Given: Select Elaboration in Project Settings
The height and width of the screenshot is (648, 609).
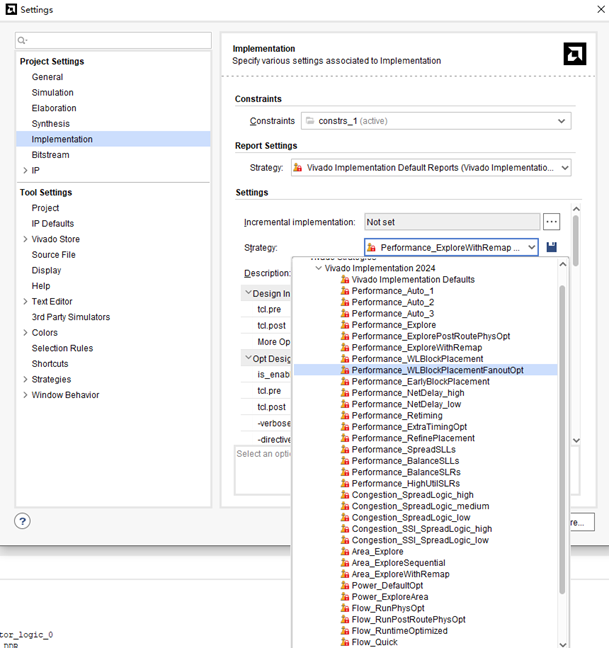Looking at the screenshot, I should pos(54,108).
